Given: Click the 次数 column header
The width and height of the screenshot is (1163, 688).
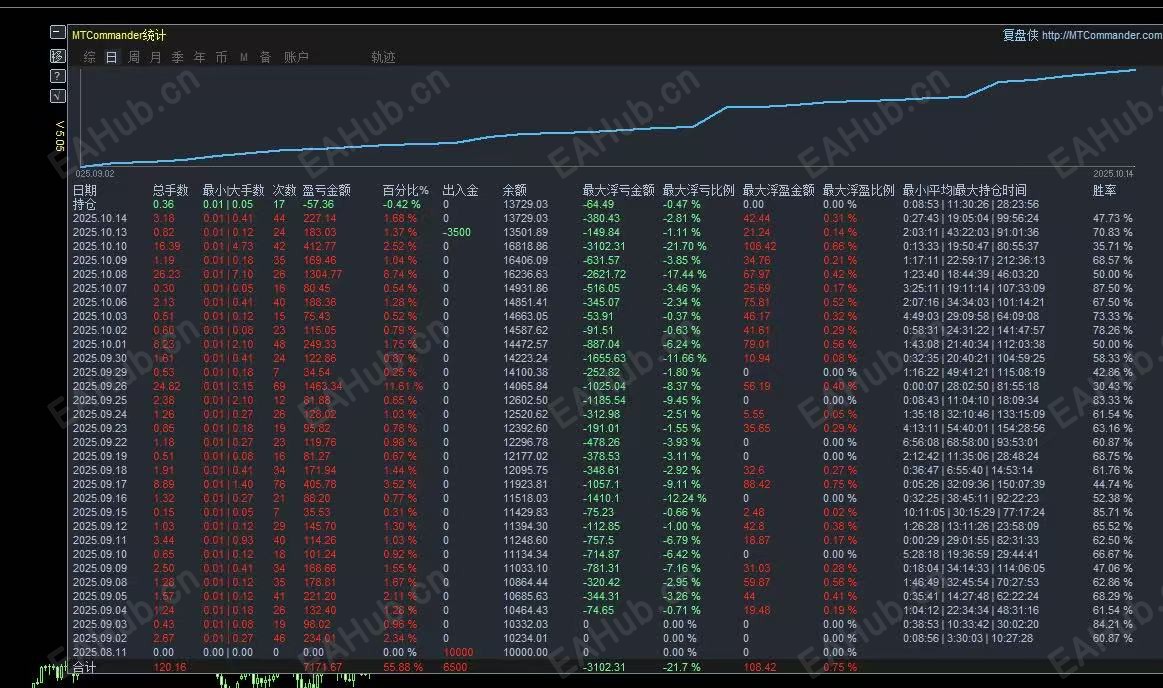Looking at the screenshot, I should pyautogui.click(x=284, y=191).
